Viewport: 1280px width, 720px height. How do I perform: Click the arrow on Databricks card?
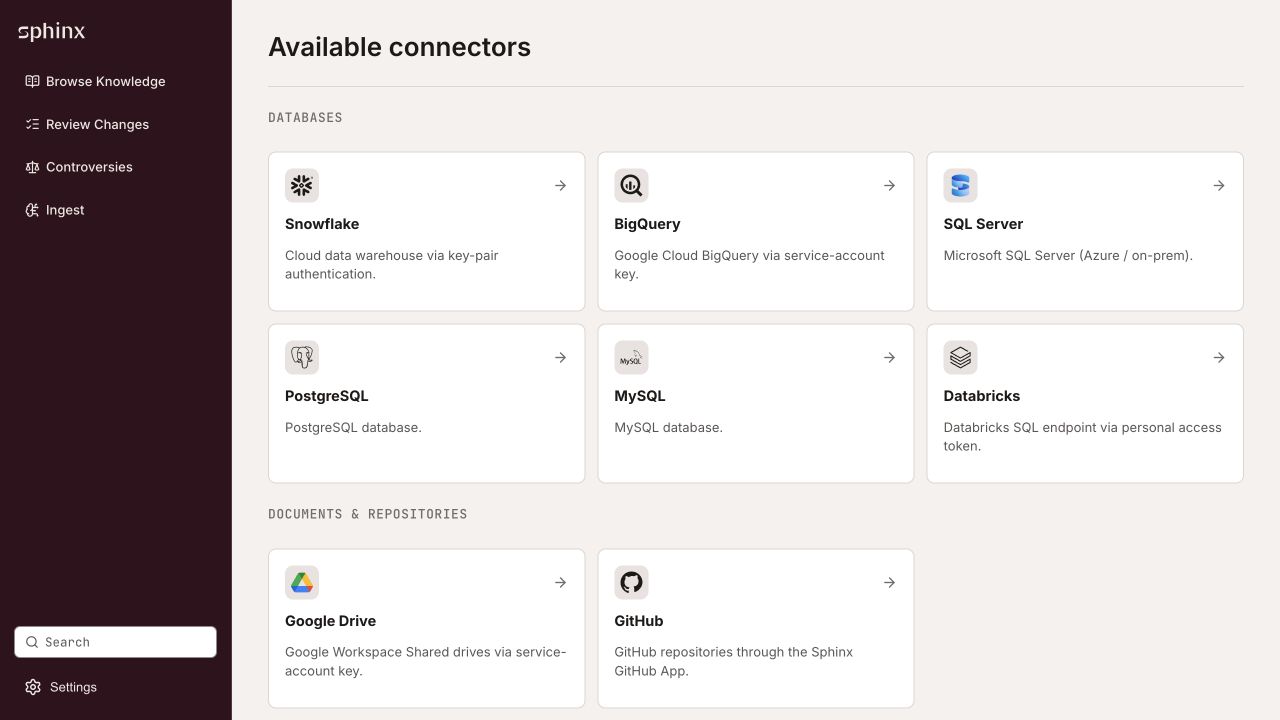1219,357
